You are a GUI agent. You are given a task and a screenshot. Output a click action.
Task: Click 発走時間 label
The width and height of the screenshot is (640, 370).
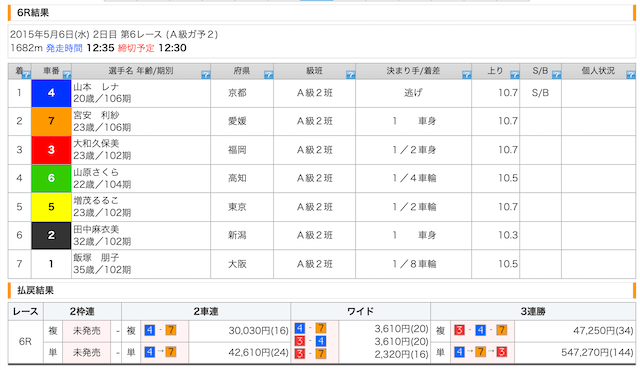point(64,48)
